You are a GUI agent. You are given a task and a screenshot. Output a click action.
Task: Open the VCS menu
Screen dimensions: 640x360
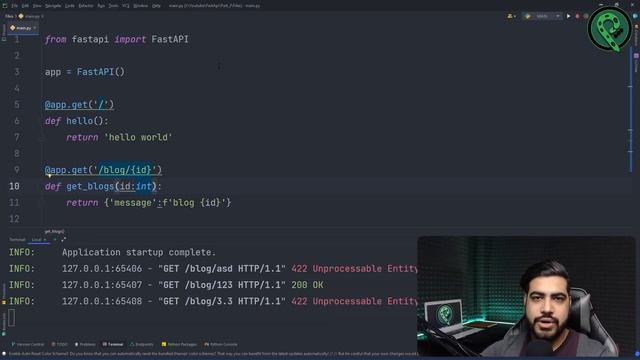pos(126,6)
